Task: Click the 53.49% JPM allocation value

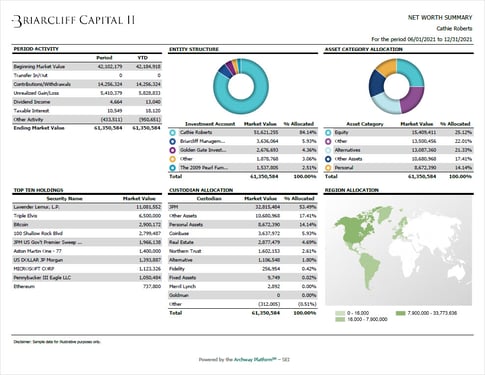Action: [x=308, y=207]
